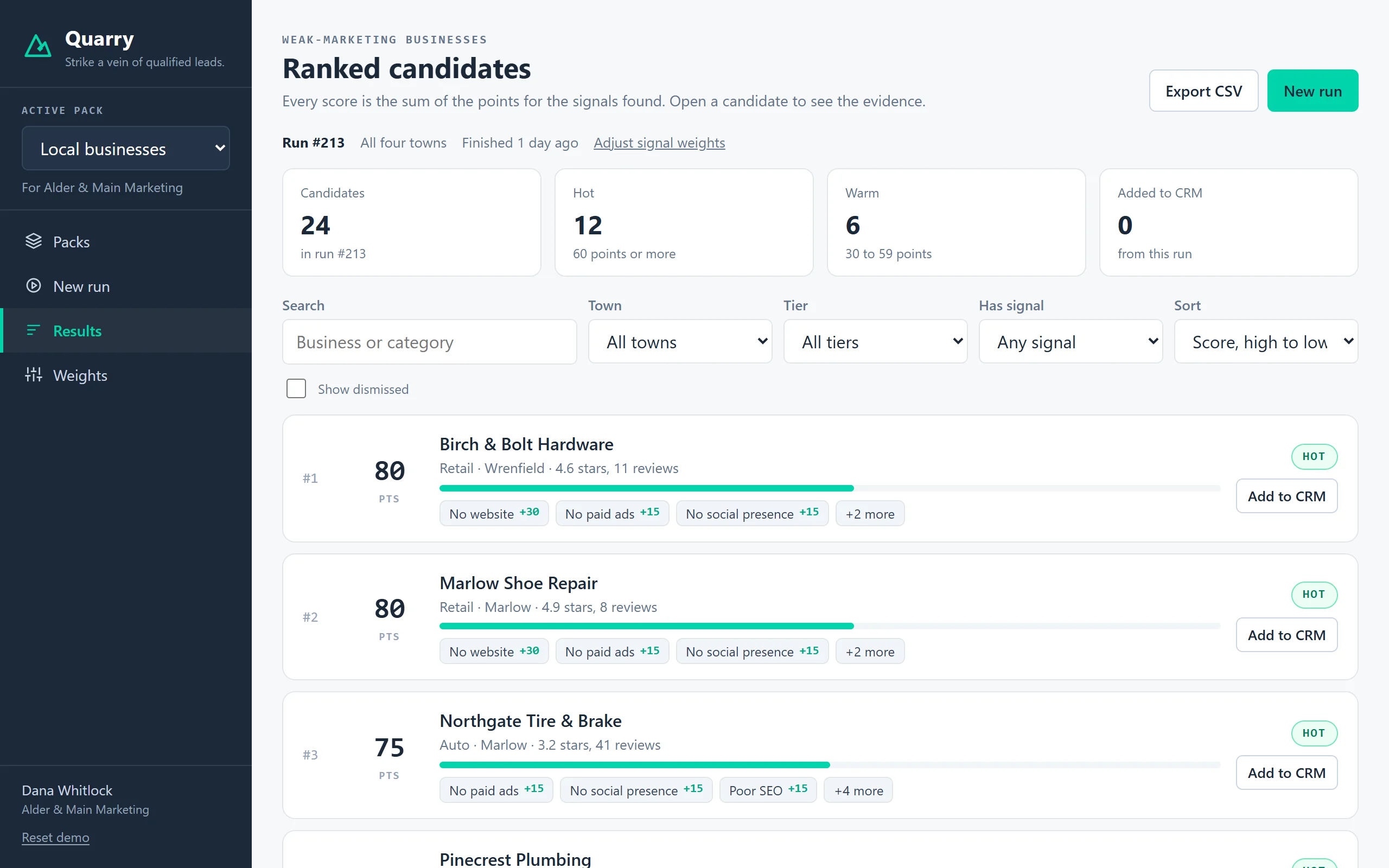The width and height of the screenshot is (1389, 868).
Task: Click No social presence chip on Northgate Tire
Action: (636, 790)
